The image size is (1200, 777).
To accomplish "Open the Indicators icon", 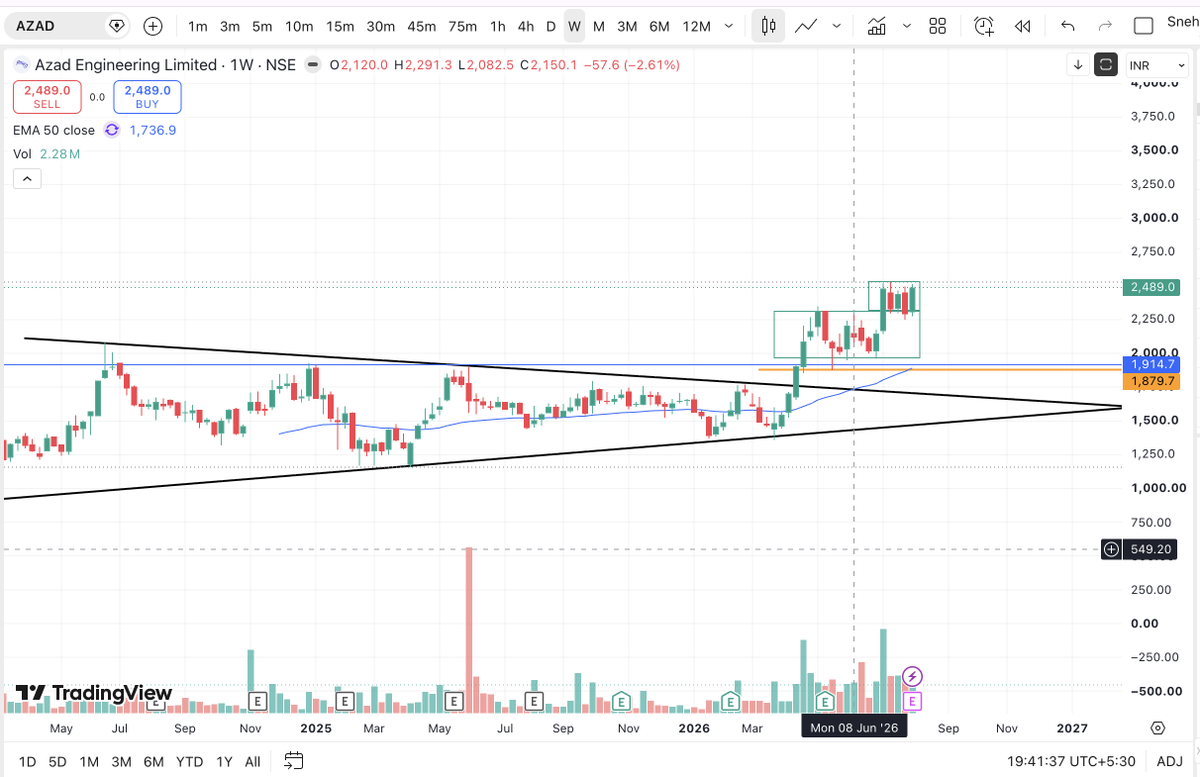I will pyautogui.click(x=877, y=26).
